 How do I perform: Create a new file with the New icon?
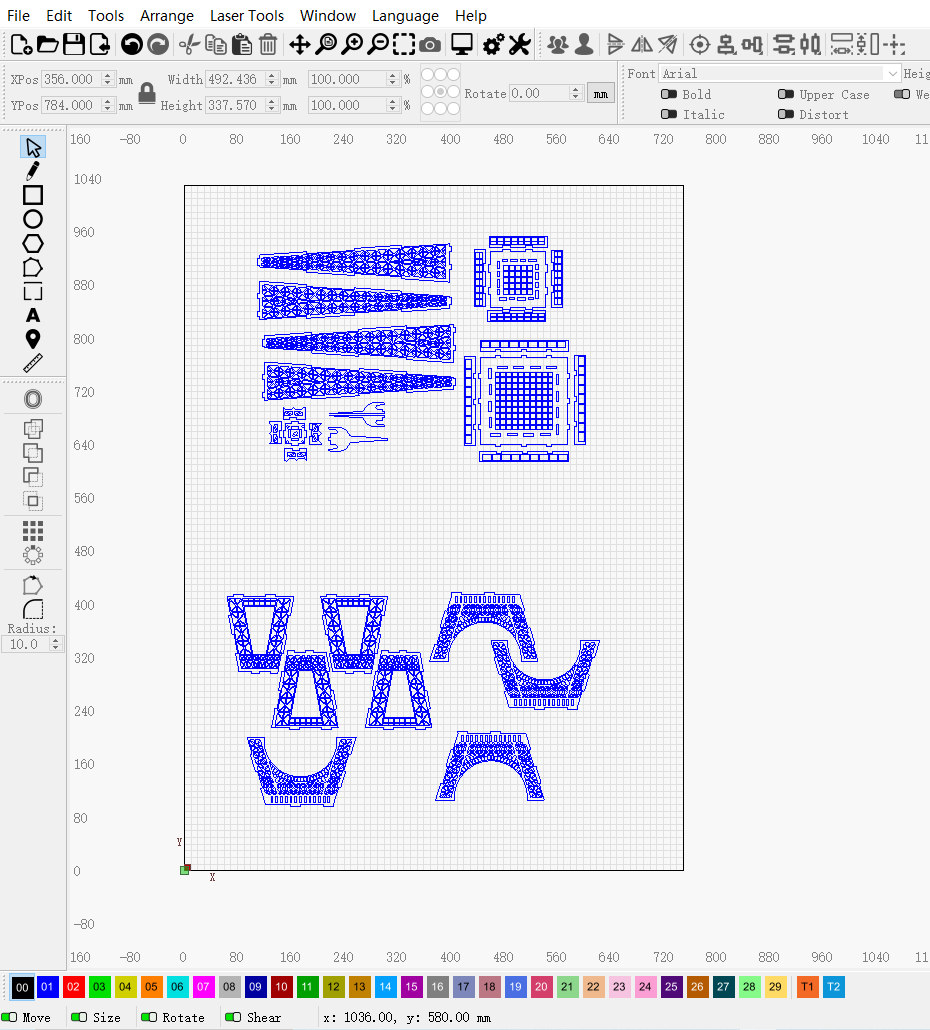[x=22, y=45]
